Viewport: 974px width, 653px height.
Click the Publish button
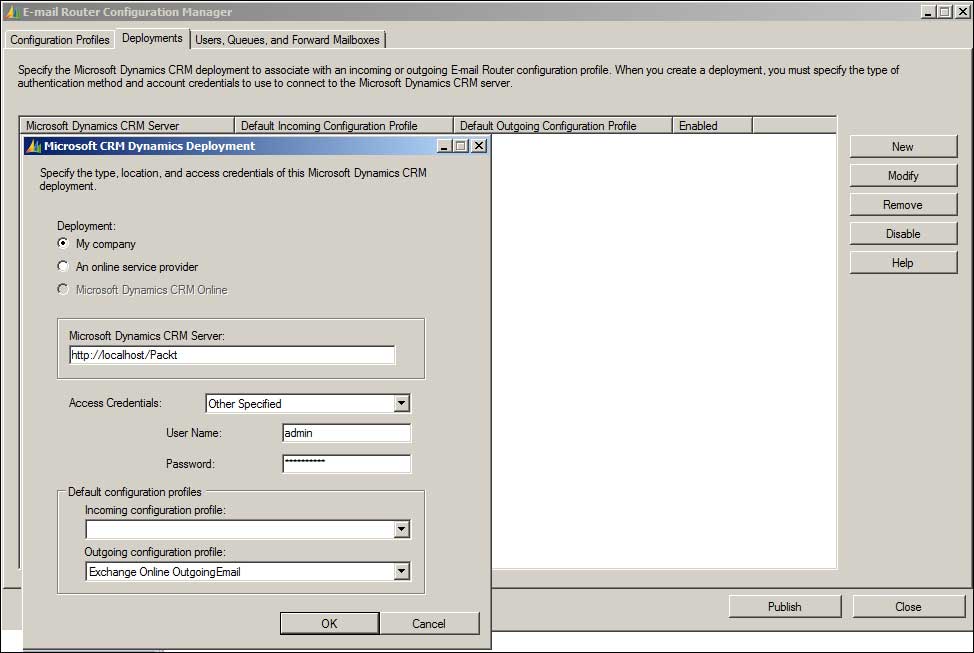[x=784, y=606]
